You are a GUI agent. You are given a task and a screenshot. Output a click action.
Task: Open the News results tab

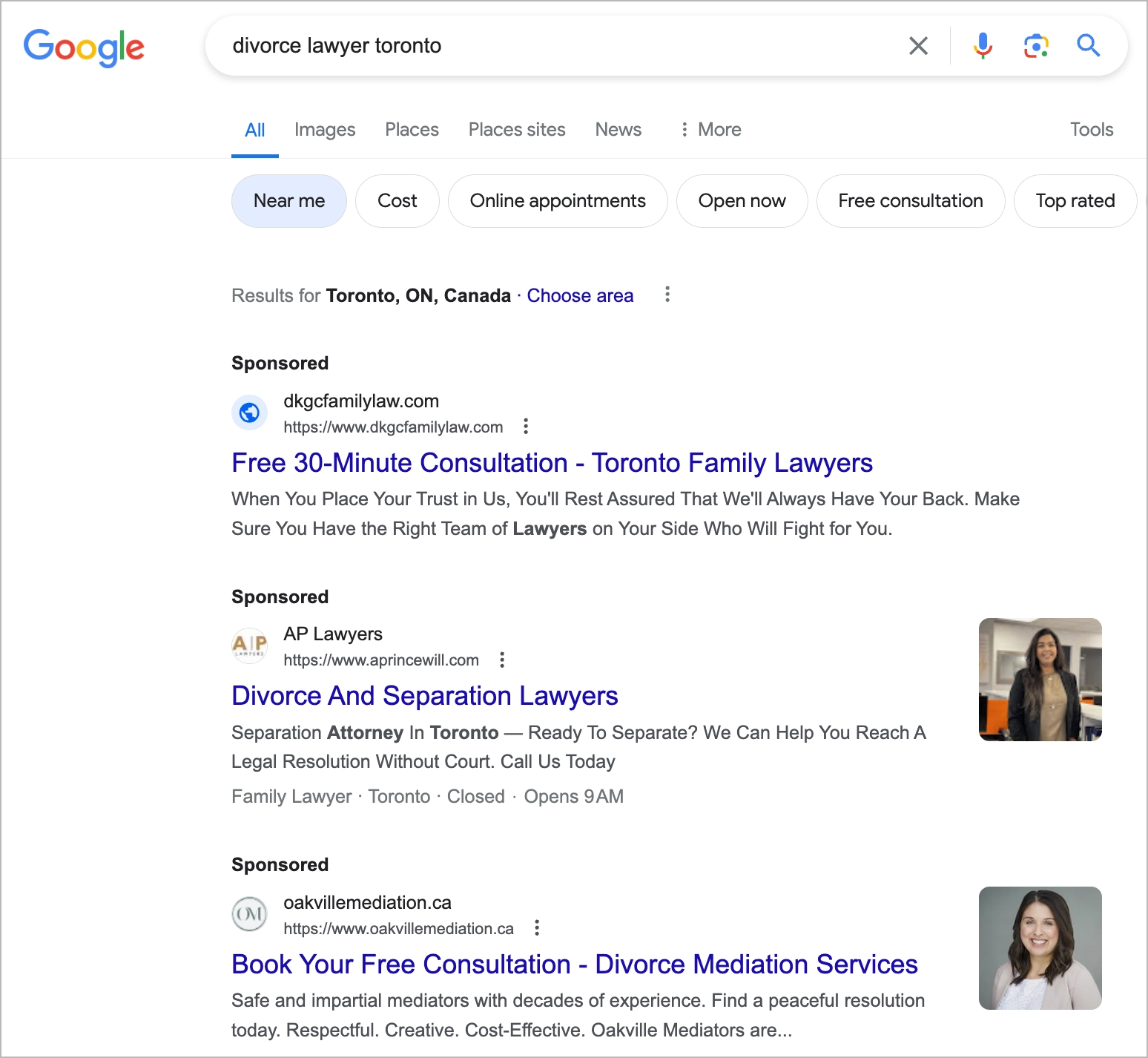tap(618, 129)
